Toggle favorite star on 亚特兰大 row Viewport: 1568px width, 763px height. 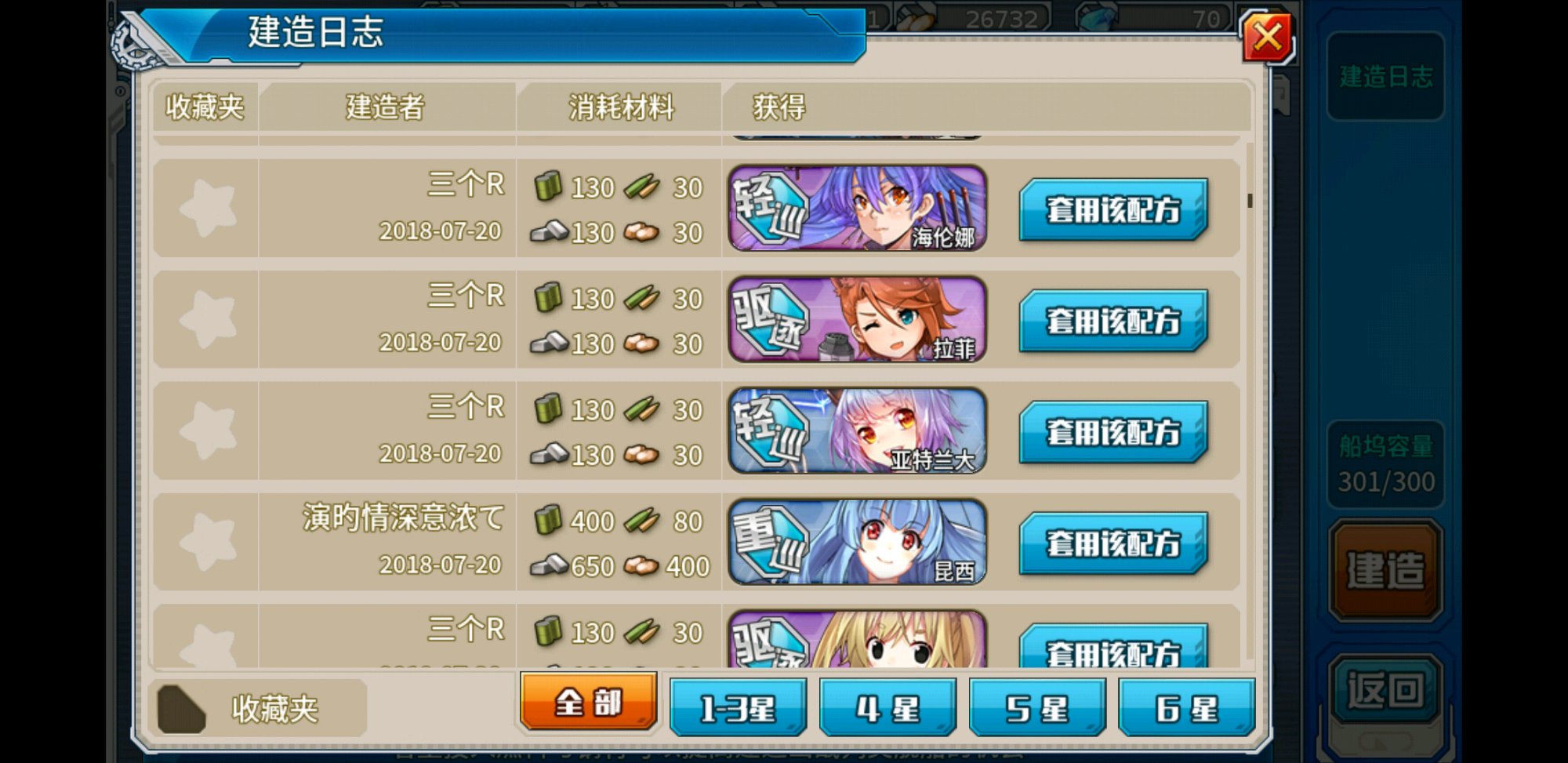(208, 431)
